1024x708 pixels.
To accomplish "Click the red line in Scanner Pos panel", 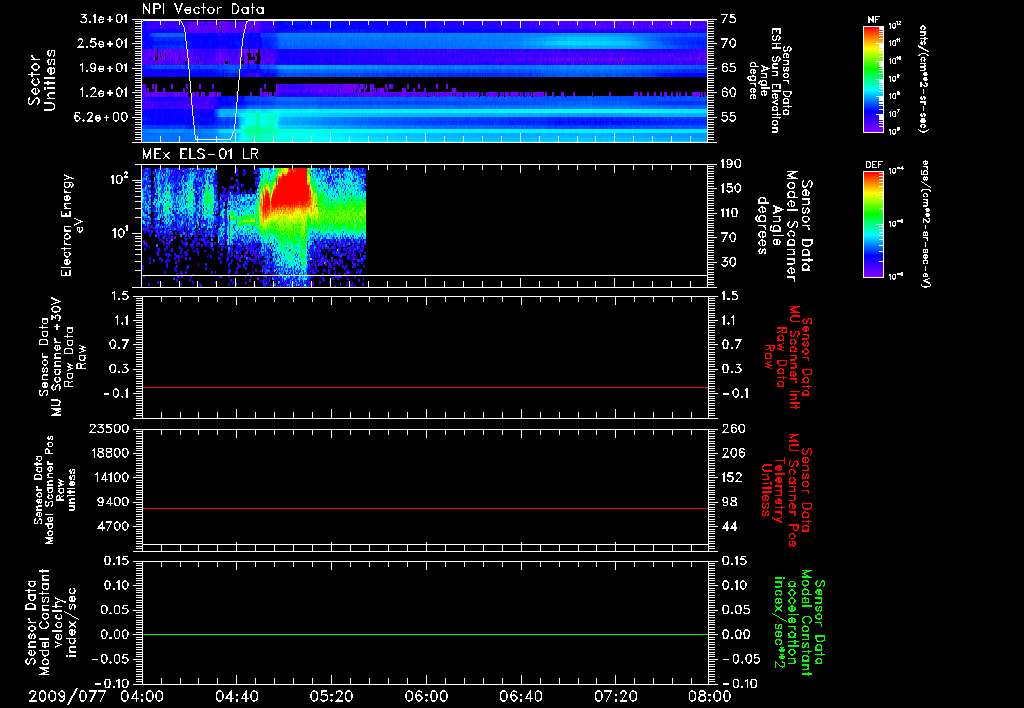I will point(425,508).
